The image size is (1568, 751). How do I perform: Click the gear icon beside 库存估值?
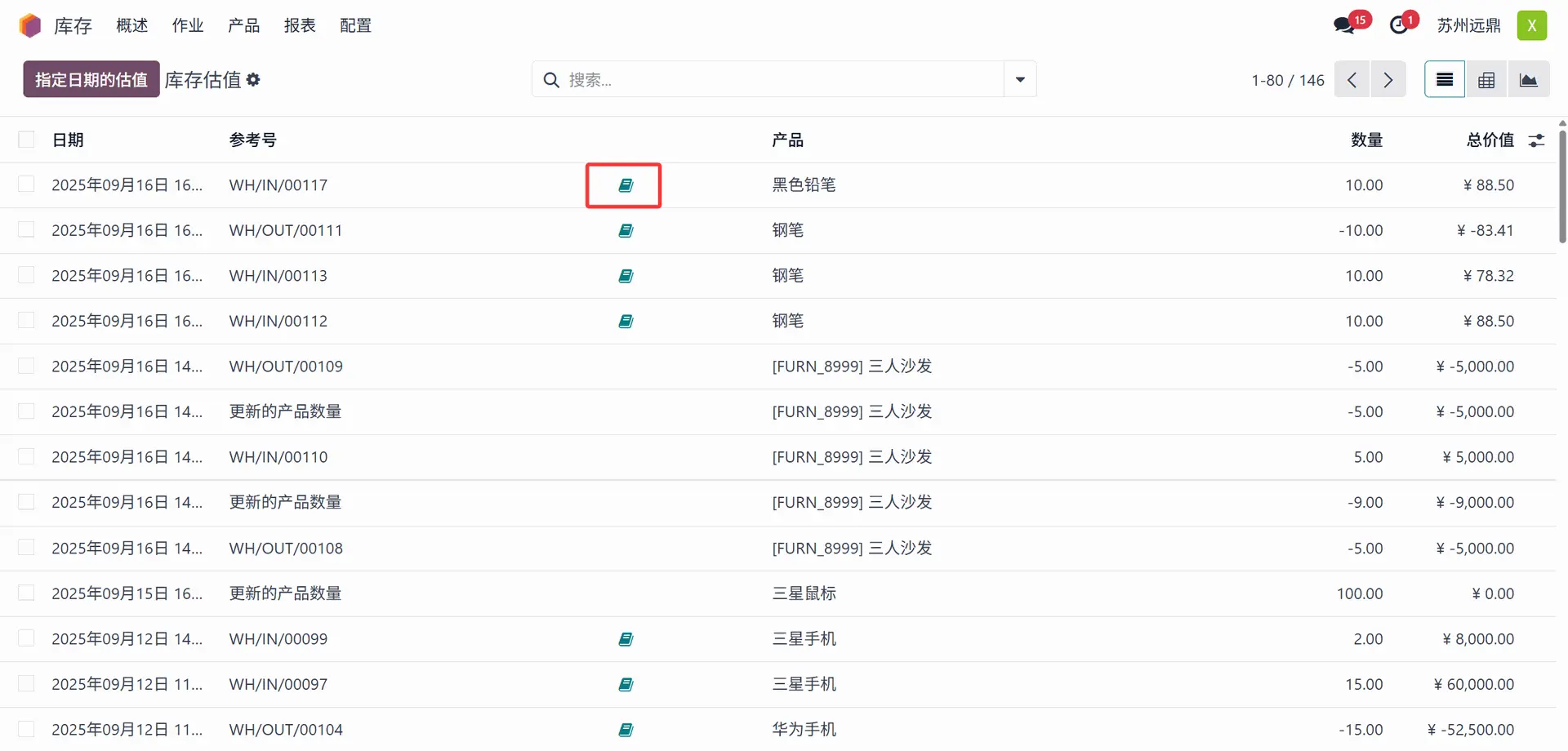[x=253, y=80]
